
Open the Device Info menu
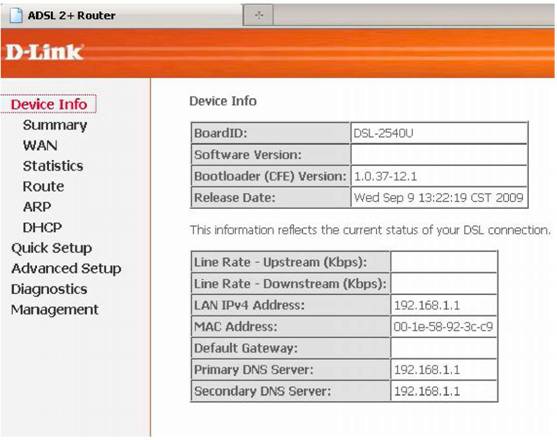49,104
